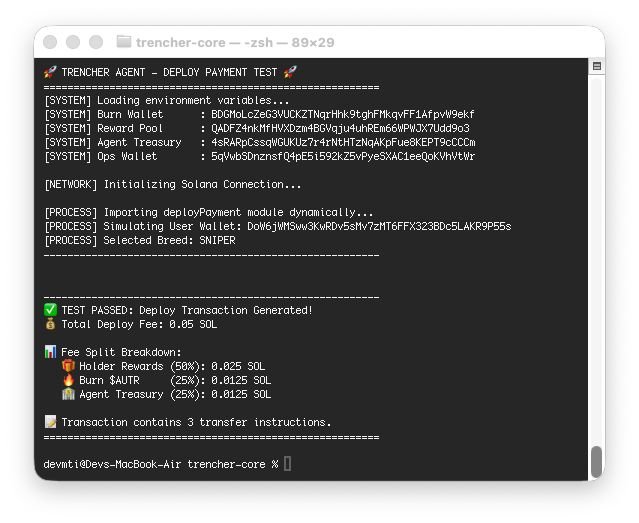Click the window title 'trencher-core — -zsh — 89×29'
This screenshot has width=639, height=523.
tap(235, 42)
